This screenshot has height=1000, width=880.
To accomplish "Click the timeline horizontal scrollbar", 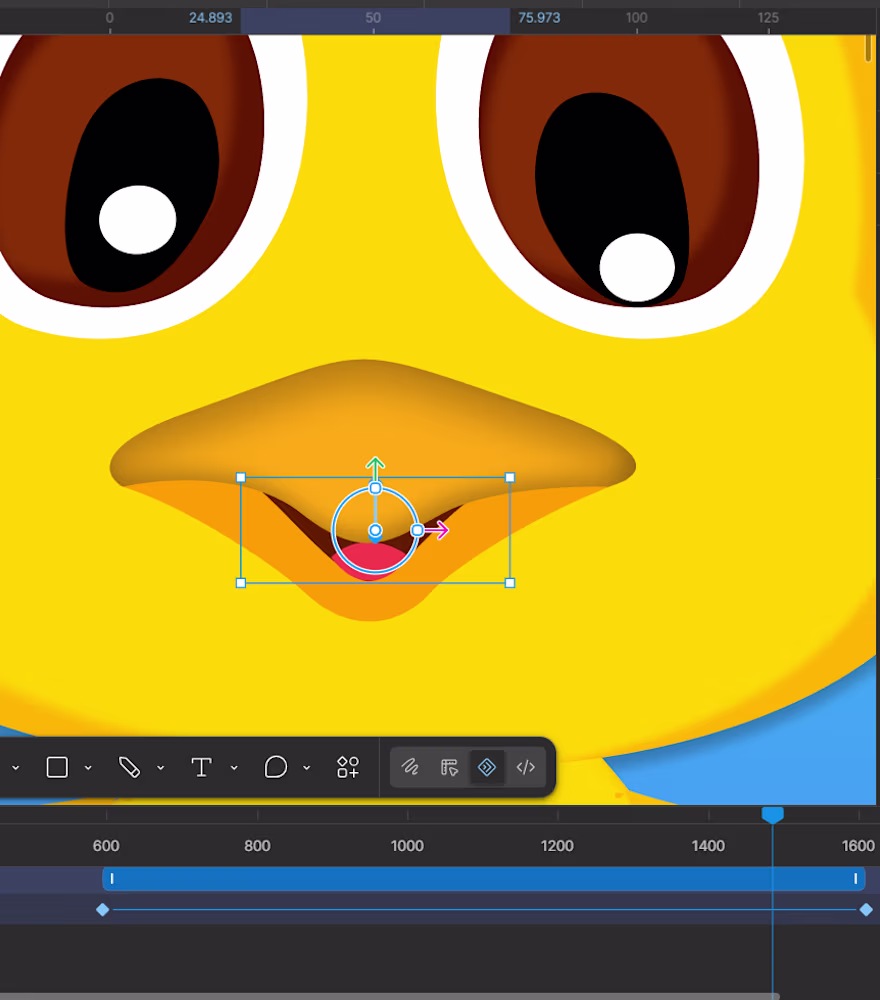I will [390, 996].
